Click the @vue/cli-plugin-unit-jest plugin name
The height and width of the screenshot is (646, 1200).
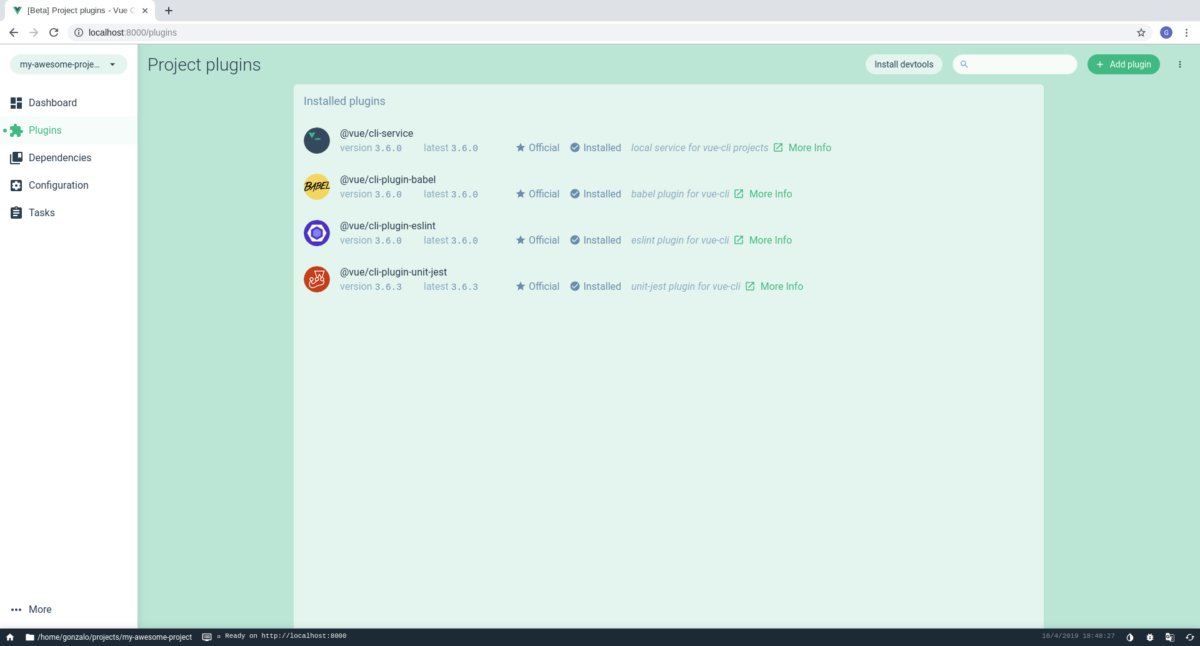tap(393, 272)
